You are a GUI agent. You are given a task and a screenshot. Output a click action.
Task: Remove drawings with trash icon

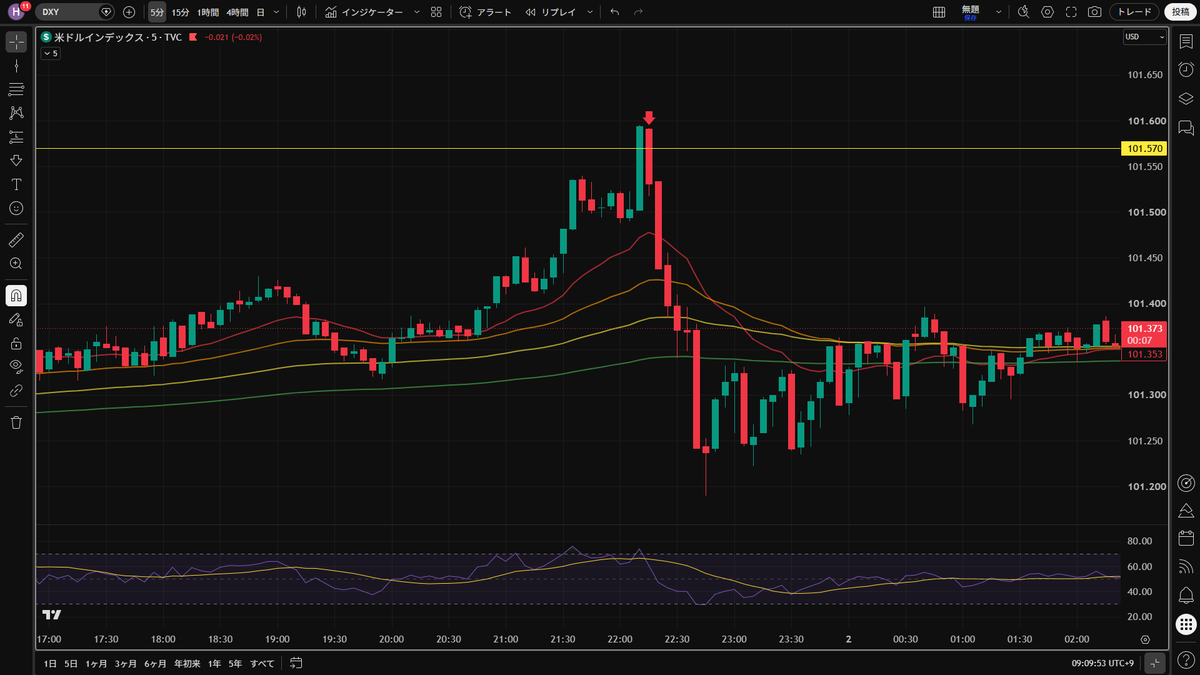[16, 422]
